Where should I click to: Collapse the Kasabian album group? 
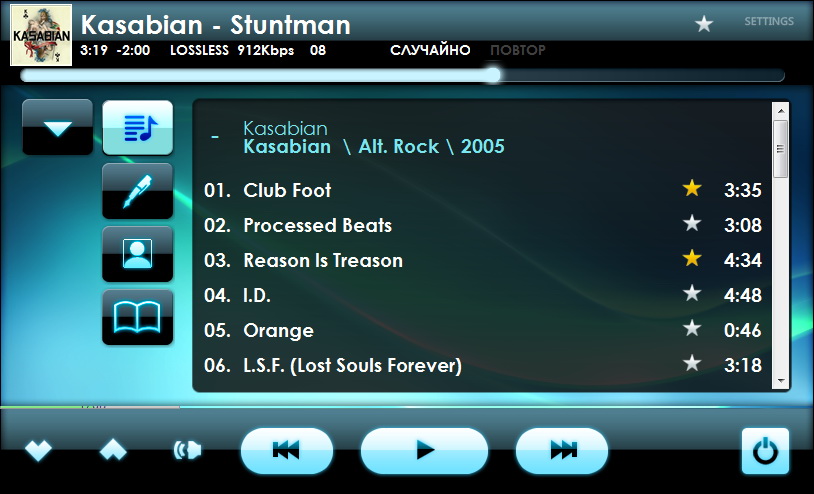(215, 137)
